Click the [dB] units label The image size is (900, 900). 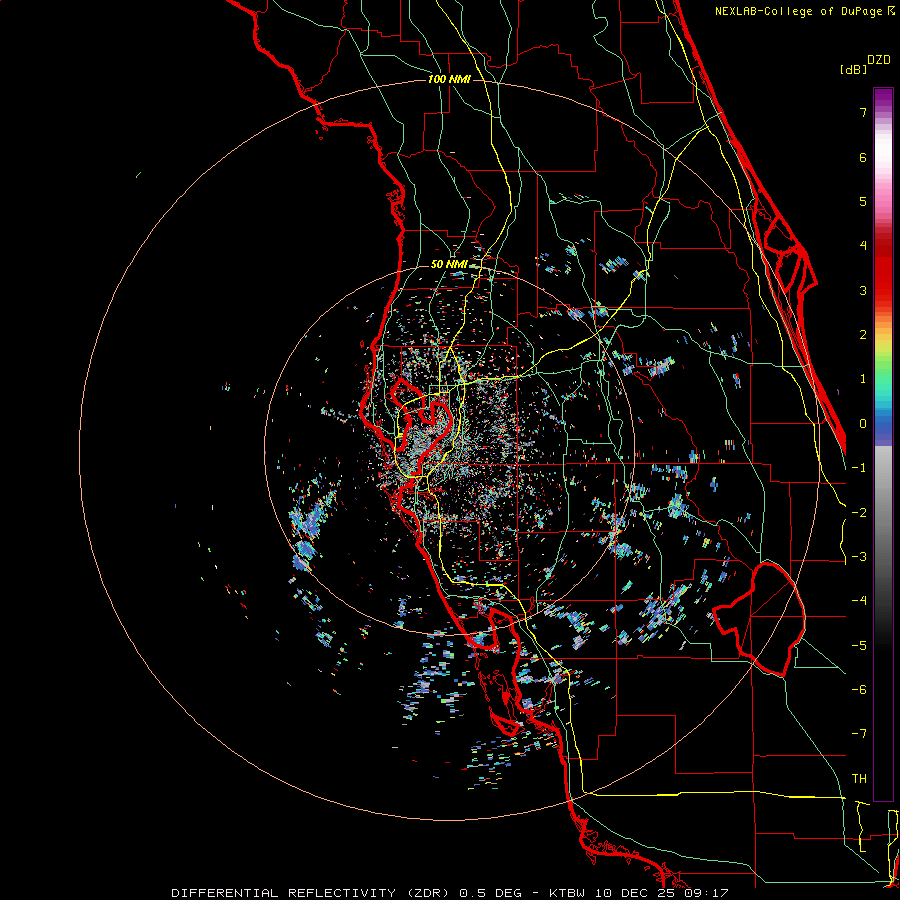coord(854,70)
